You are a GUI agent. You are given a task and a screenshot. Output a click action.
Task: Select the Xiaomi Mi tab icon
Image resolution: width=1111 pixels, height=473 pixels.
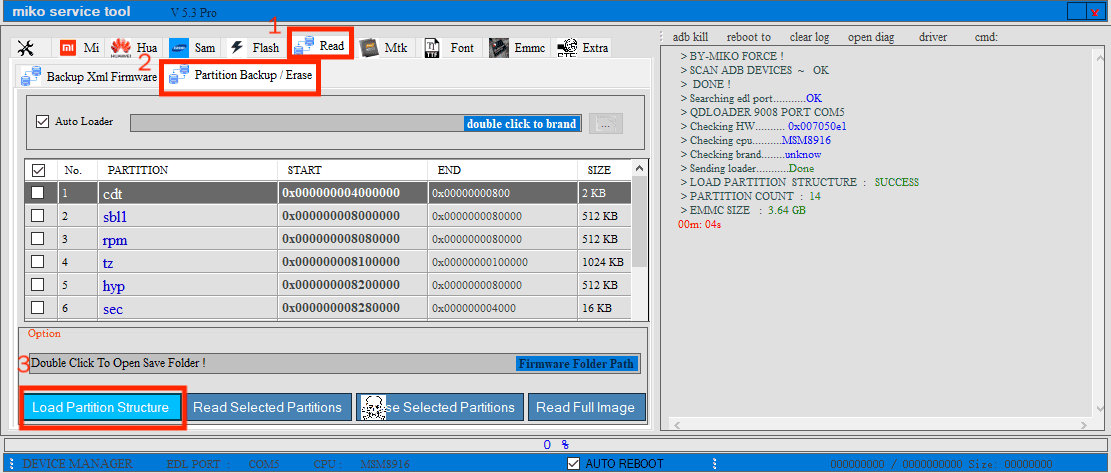pos(67,48)
